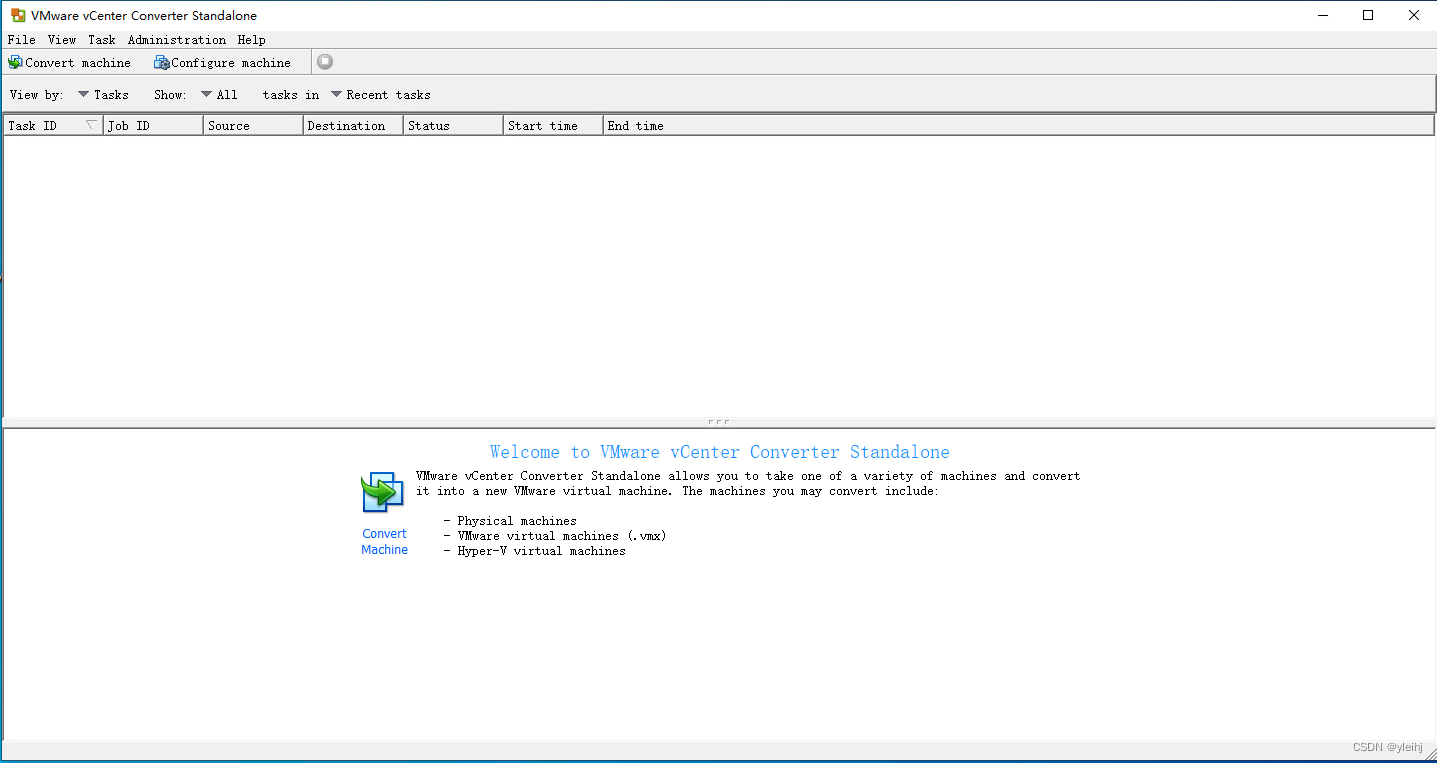Expand the View by Tasks dropdown
1437x763 pixels.
coord(103,95)
